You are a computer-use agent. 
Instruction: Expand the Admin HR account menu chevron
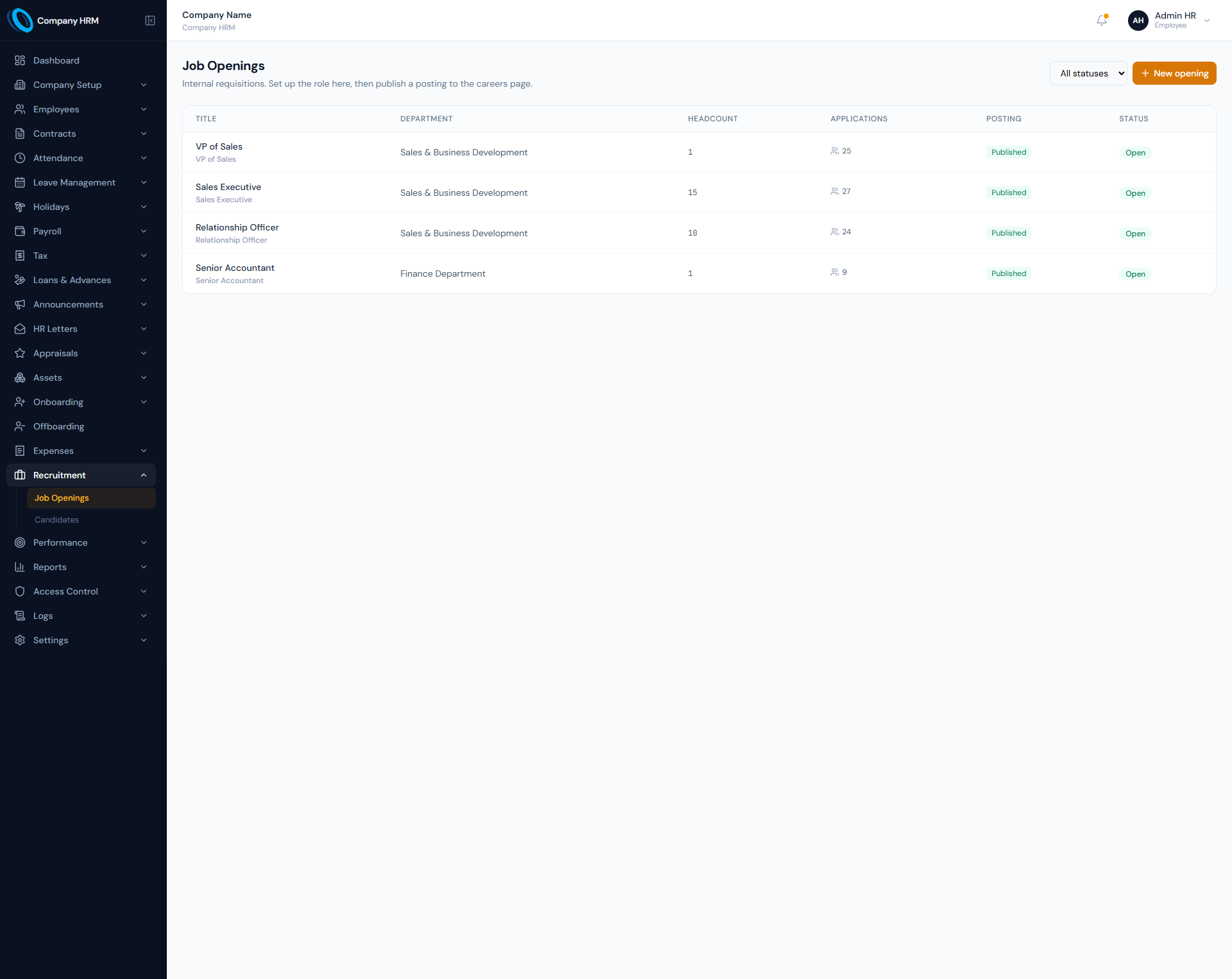point(1207,21)
